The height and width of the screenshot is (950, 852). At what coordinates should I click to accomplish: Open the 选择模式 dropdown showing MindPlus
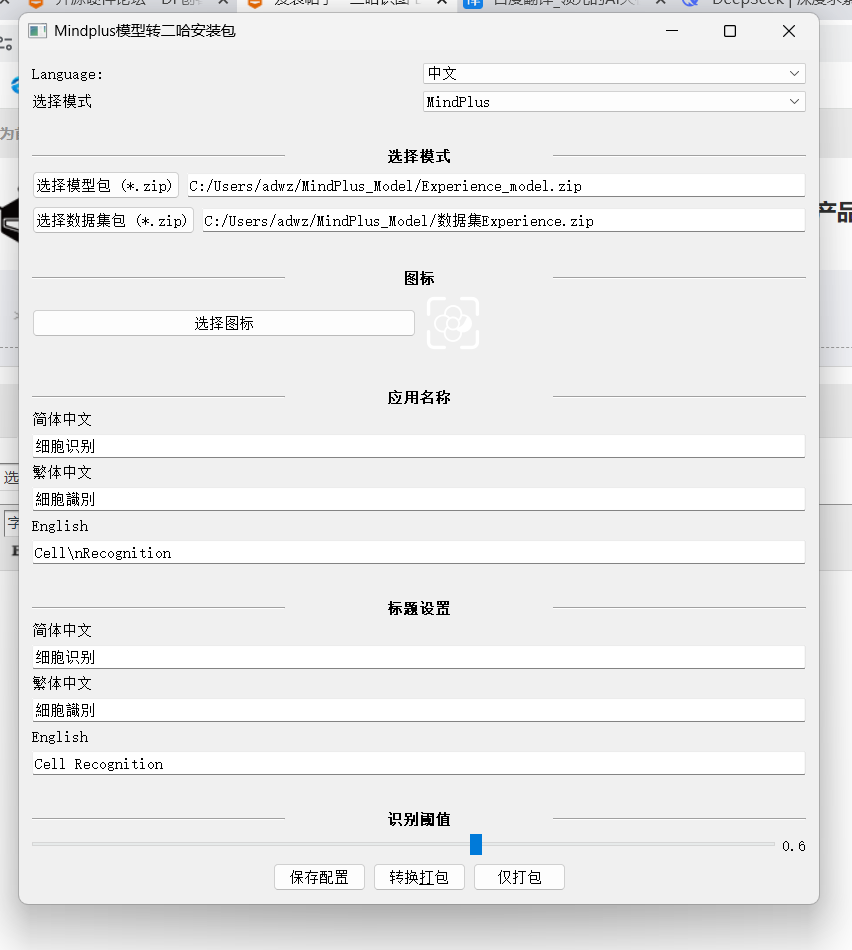pyautogui.click(x=612, y=101)
